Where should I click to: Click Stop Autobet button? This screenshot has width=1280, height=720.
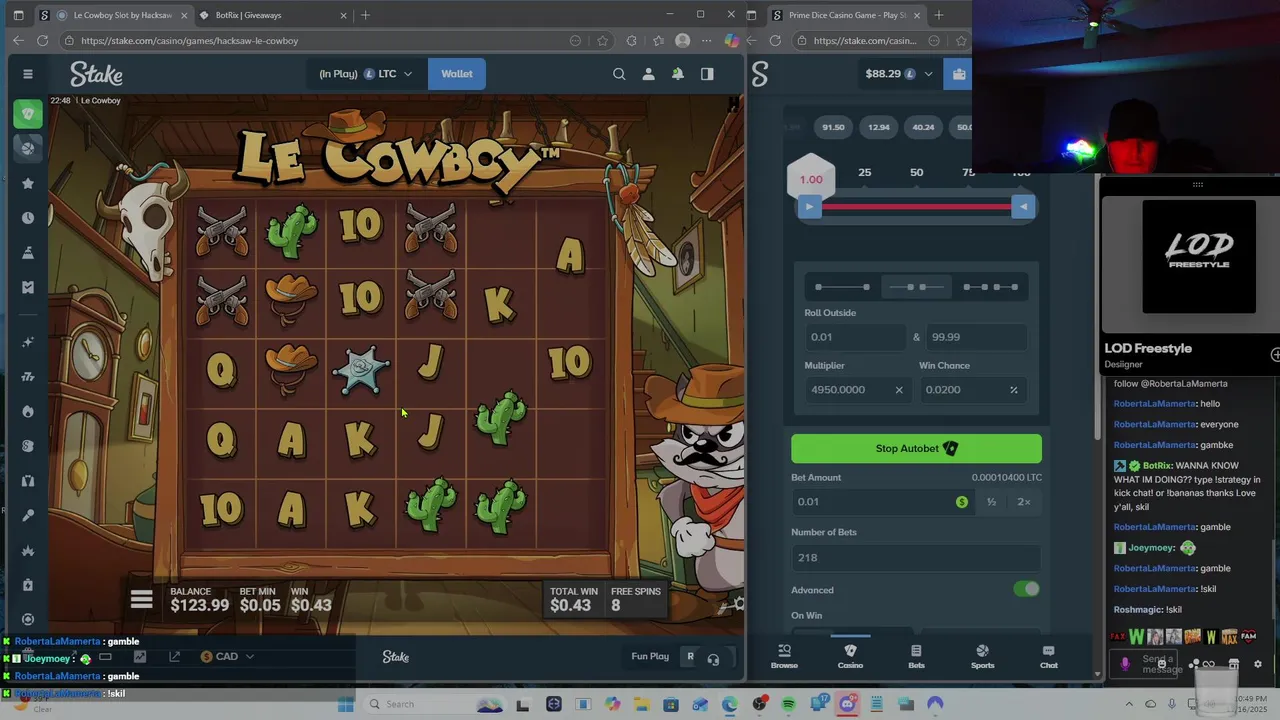(916, 449)
